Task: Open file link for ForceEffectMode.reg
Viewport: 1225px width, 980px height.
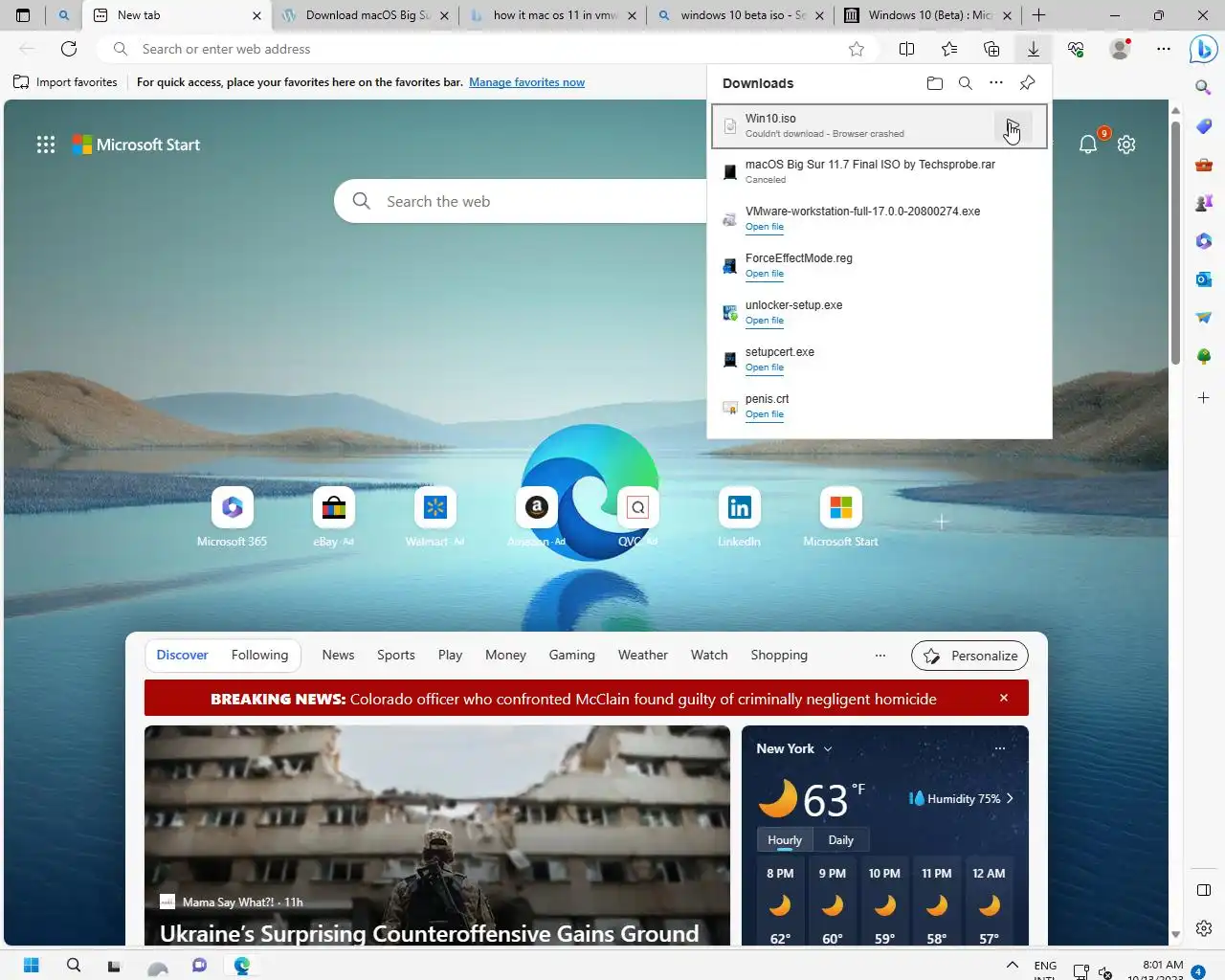Action: coord(765,274)
